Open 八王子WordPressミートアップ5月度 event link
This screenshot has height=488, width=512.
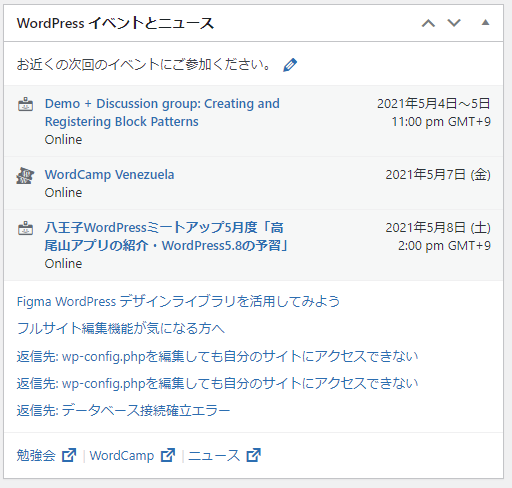(166, 237)
